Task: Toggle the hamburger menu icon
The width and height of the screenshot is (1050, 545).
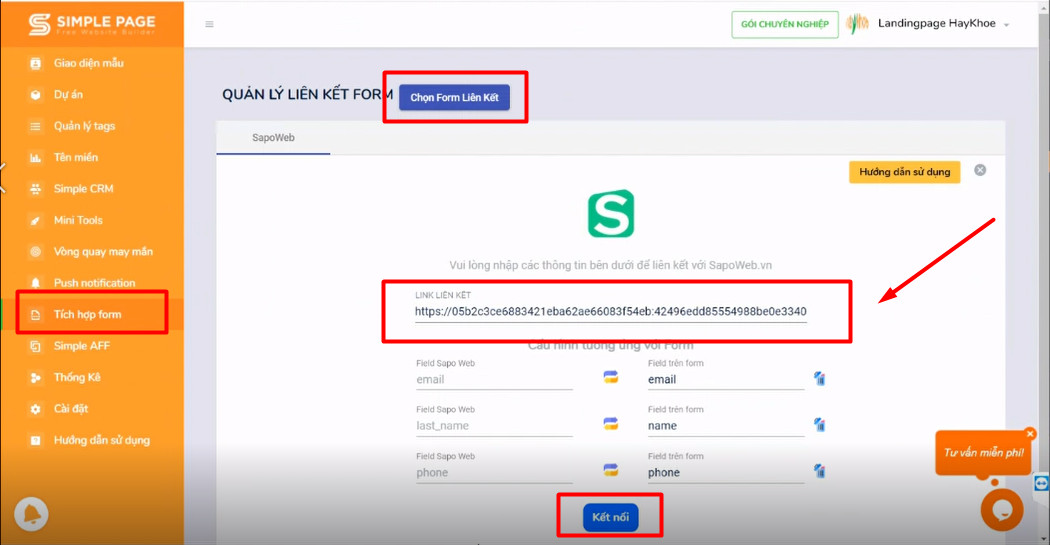Action: coord(210,24)
